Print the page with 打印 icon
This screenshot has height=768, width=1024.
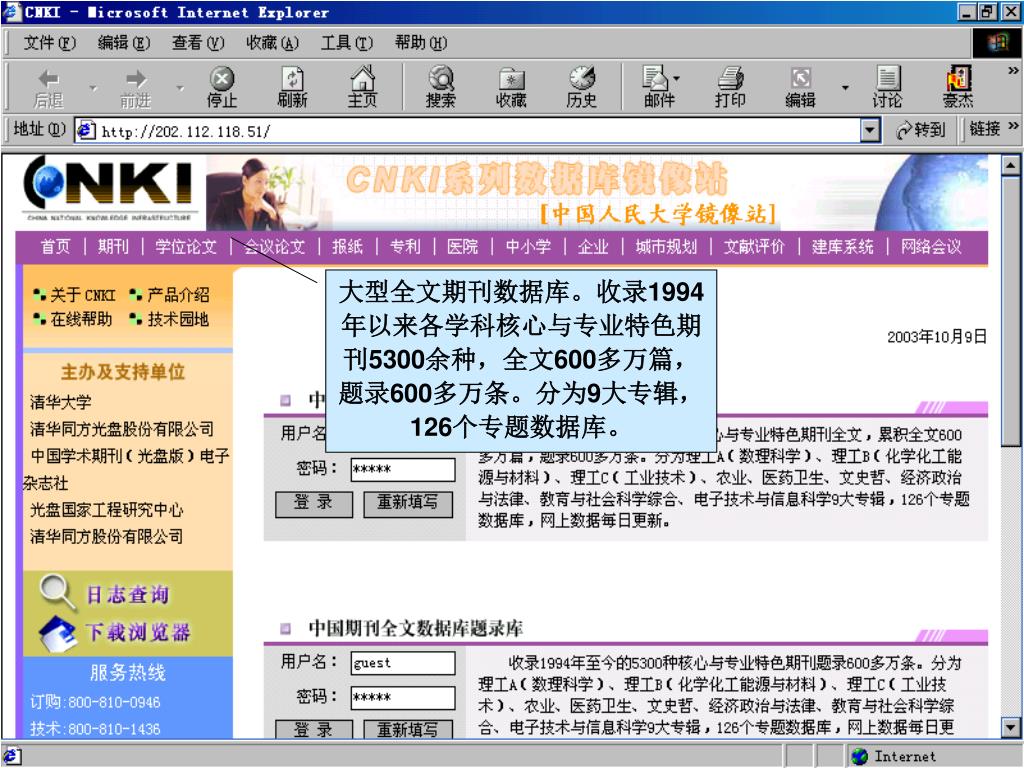click(x=730, y=88)
